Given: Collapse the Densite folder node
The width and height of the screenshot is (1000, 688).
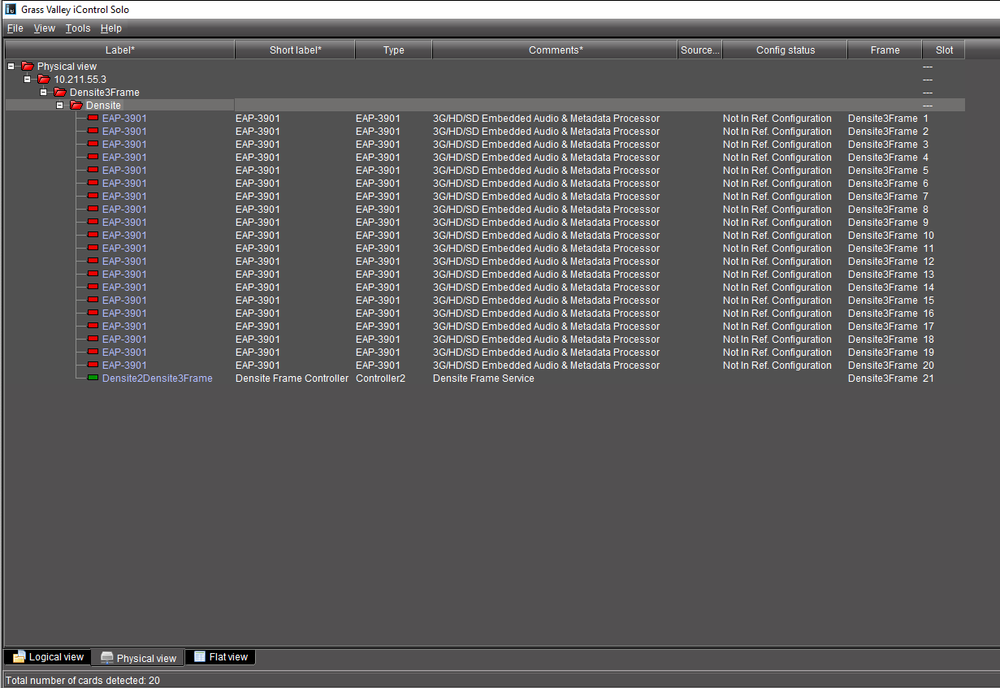Looking at the screenshot, I should point(60,105).
